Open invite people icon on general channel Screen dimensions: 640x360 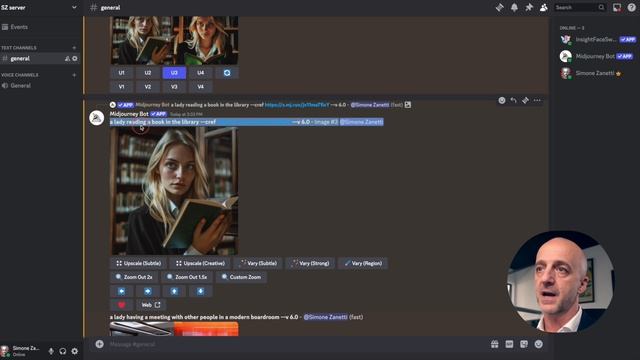[67, 59]
